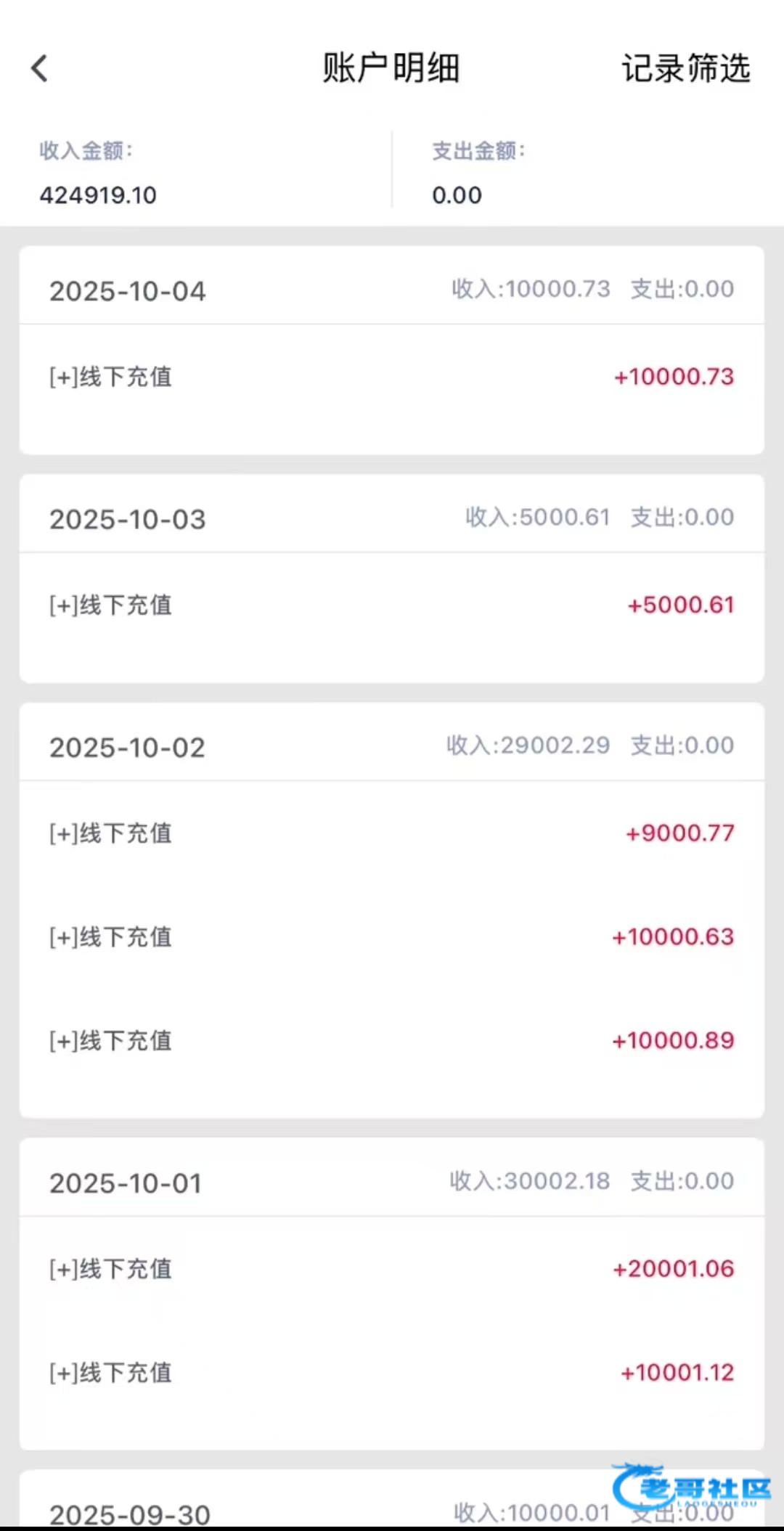Open the +9000.77 线下充值 record
Image resolution: width=784 pixels, height=1531 pixels.
[x=391, y=833]
